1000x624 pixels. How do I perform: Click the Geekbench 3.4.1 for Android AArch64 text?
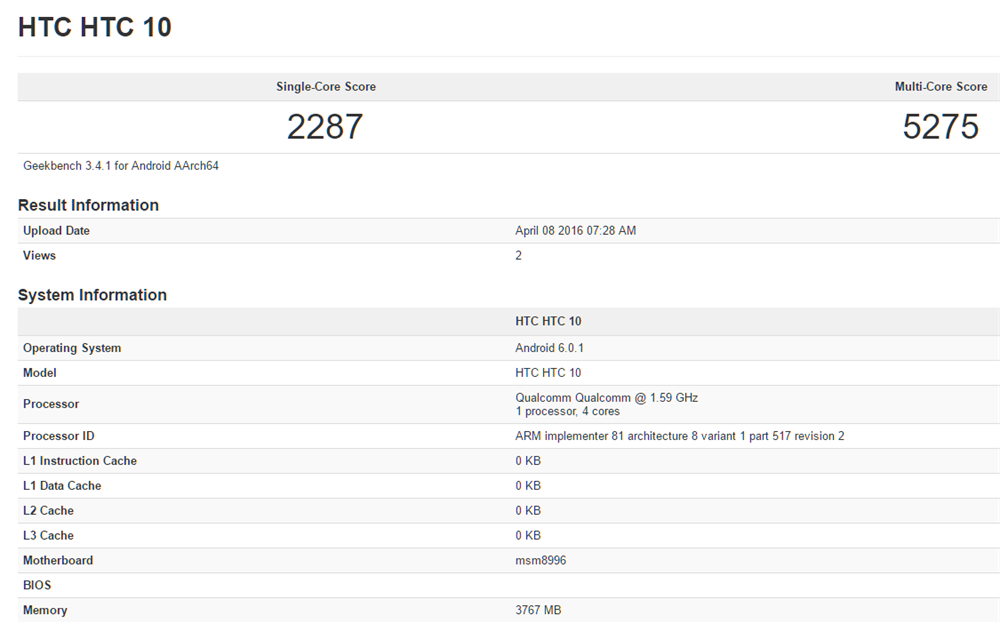[121, 166]
